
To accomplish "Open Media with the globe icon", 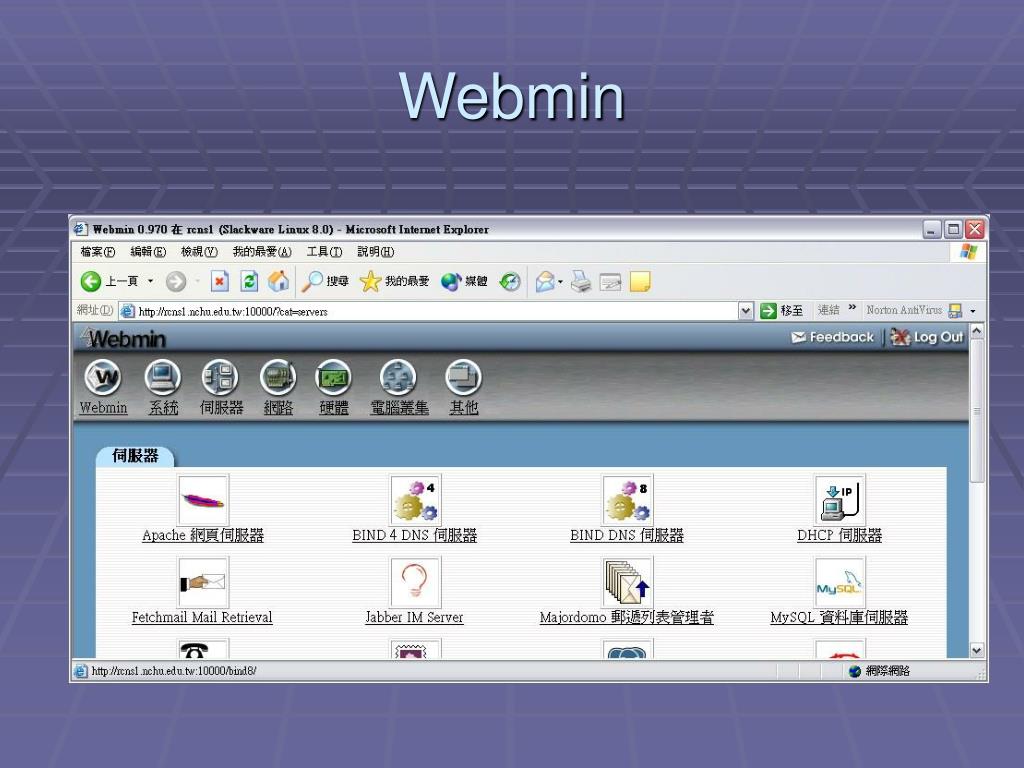I will [451, 281].
